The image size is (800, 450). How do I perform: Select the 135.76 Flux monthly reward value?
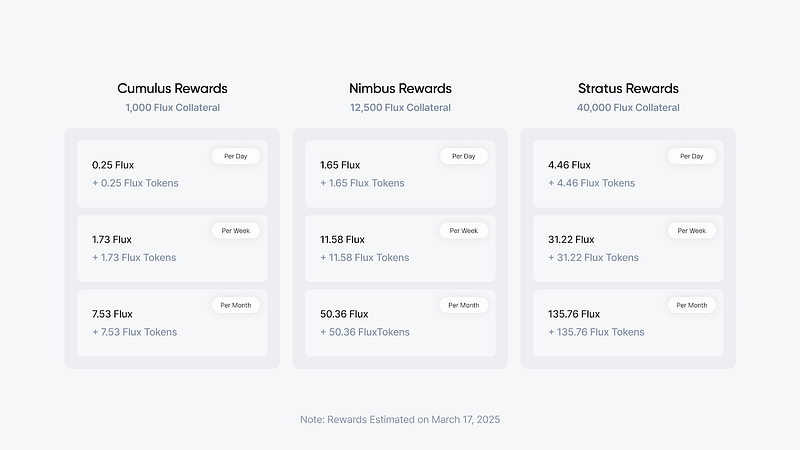coord(574,314)
